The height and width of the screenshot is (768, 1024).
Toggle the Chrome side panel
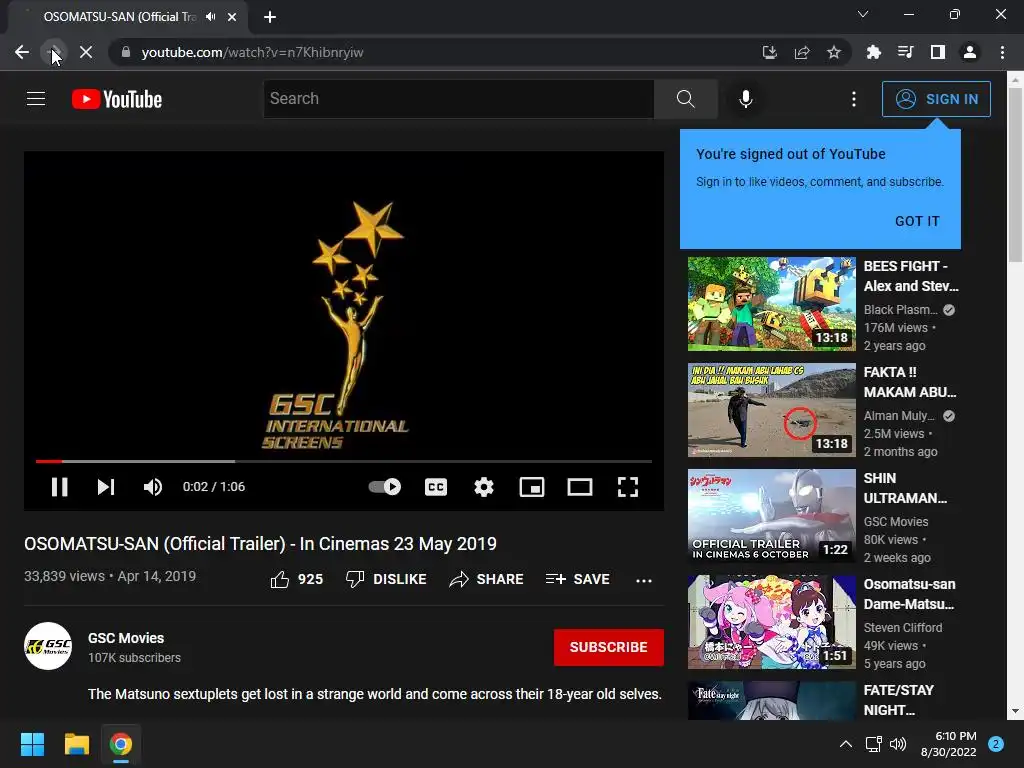coord(938,52)
